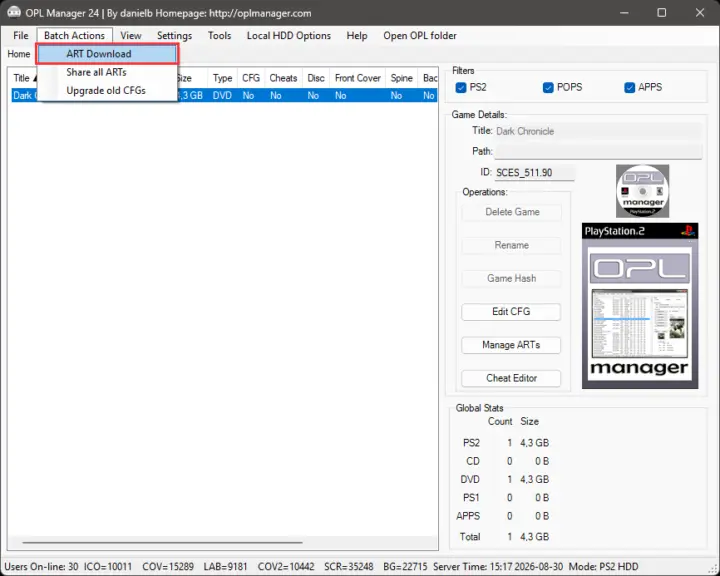
Task: Open the File menu
Action: coord(21,35)
